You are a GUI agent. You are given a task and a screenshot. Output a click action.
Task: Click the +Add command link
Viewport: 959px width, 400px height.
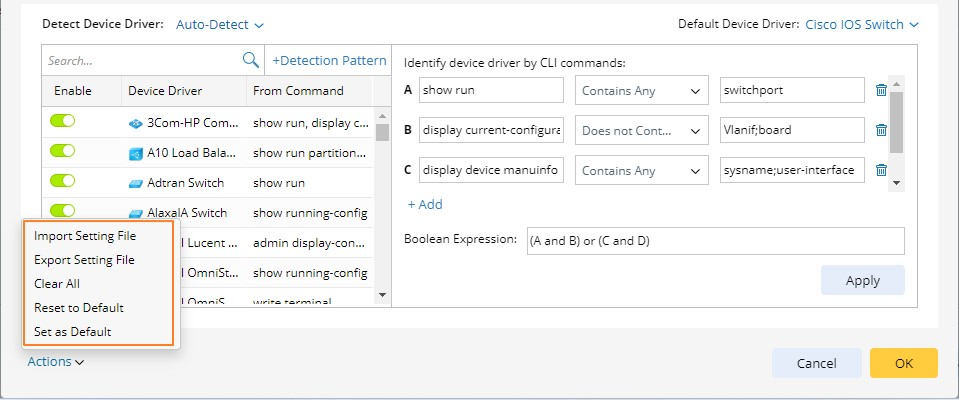pyautogui.click(x=425, y=204)
